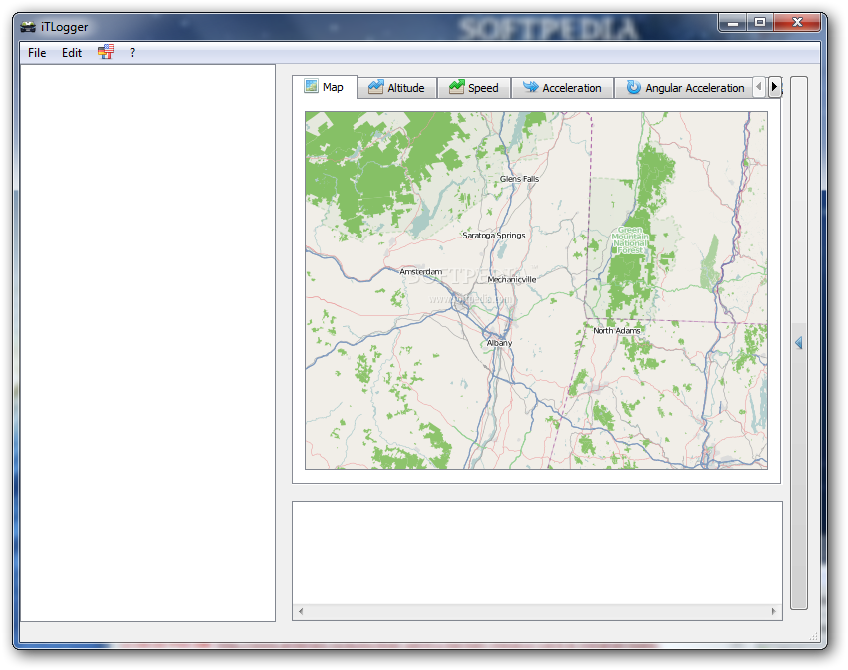The width and height of the screenshot is (848, 670).
Task: Click left arrow of bottom horizontal scrollbar
Action: pos(301,611)
